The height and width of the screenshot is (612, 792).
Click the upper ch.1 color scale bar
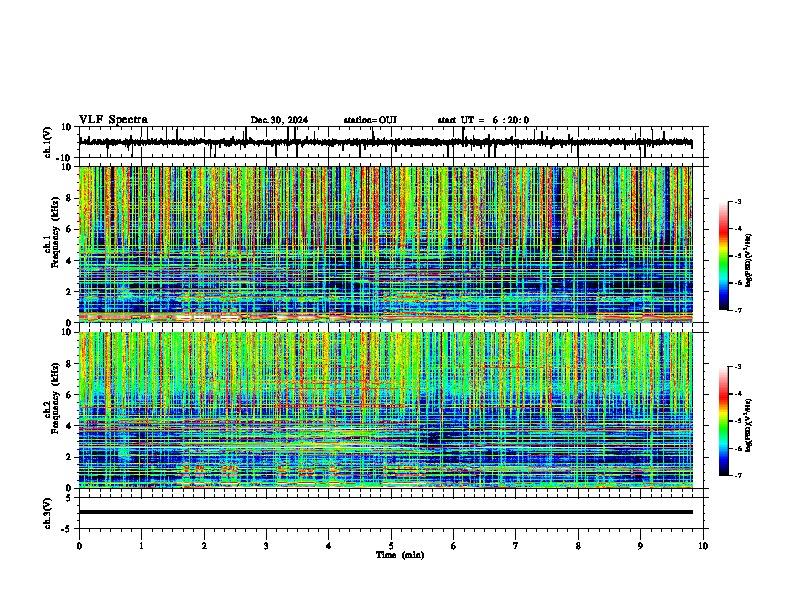tap(724, 256)
